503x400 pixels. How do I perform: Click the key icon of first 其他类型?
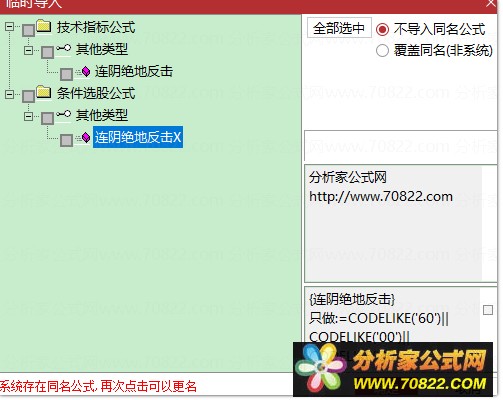(x=63, y=49)
